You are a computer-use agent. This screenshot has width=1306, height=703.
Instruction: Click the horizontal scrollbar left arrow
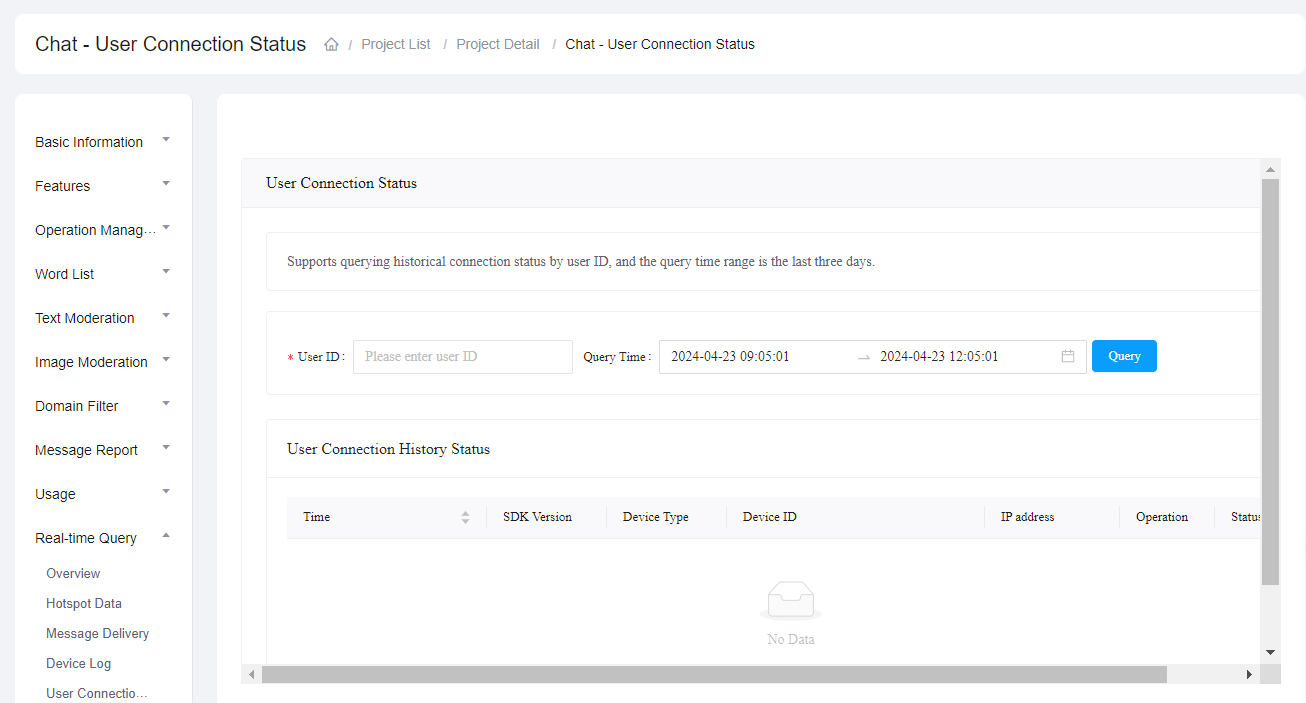(x=252, y=675)
